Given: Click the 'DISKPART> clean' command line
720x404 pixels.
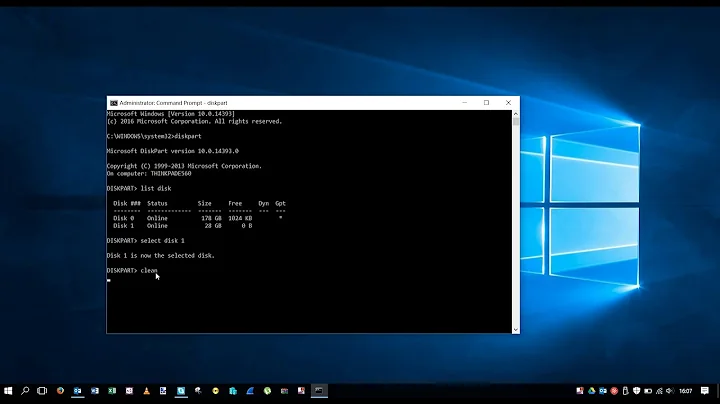Looking at the screenshot, I should tap(132, 270).
